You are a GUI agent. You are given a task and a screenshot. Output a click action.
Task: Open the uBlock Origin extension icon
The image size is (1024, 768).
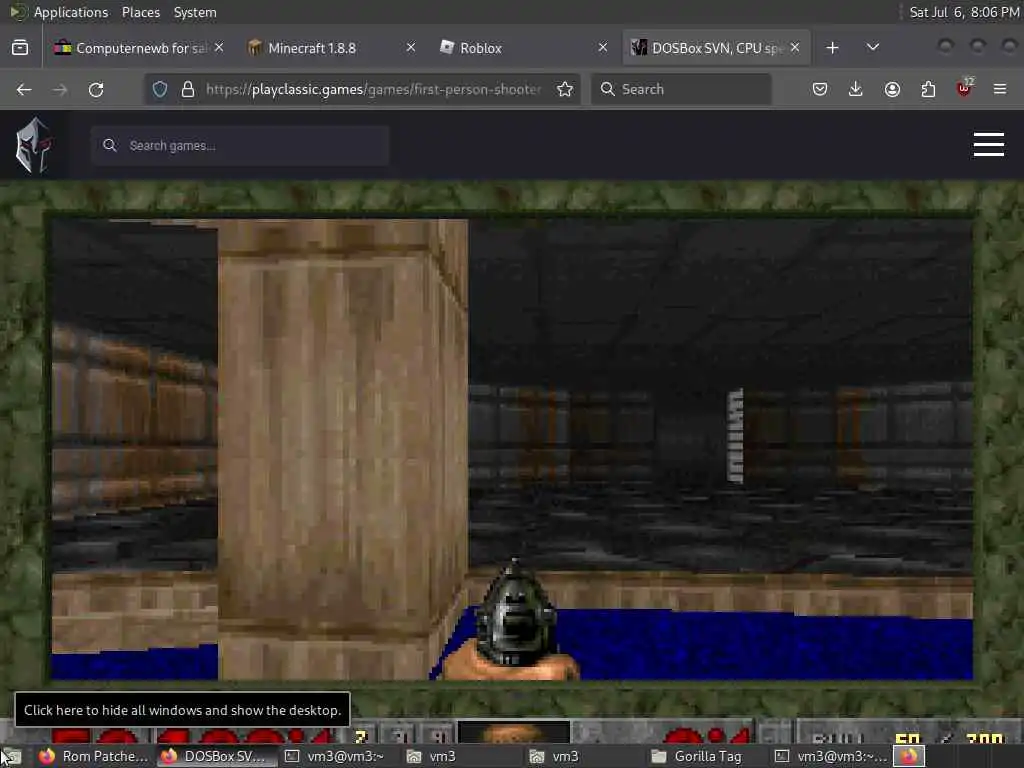964,88
